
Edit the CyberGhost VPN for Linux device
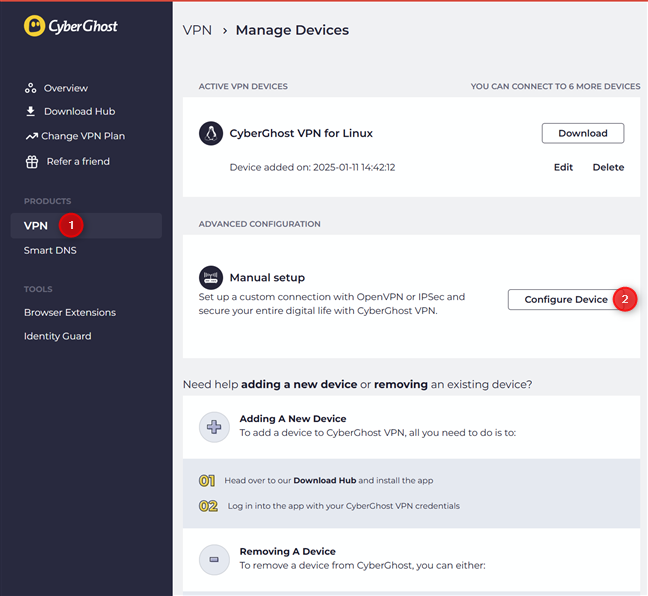[x=563, y=167]
